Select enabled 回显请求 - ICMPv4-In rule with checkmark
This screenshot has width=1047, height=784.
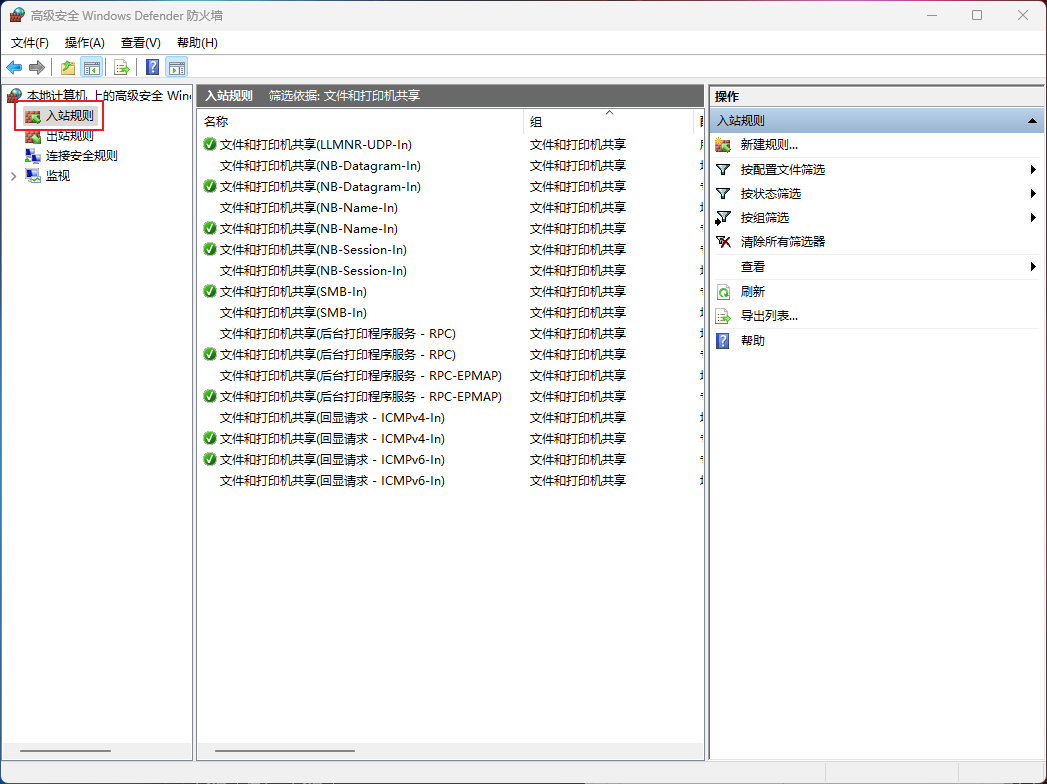click(x=332, y=438)
